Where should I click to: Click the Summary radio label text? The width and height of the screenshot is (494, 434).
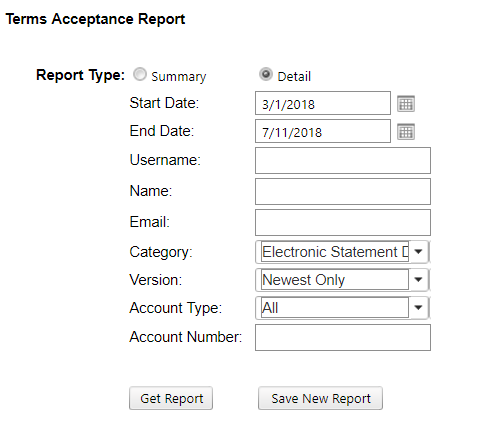pos(179,77)
